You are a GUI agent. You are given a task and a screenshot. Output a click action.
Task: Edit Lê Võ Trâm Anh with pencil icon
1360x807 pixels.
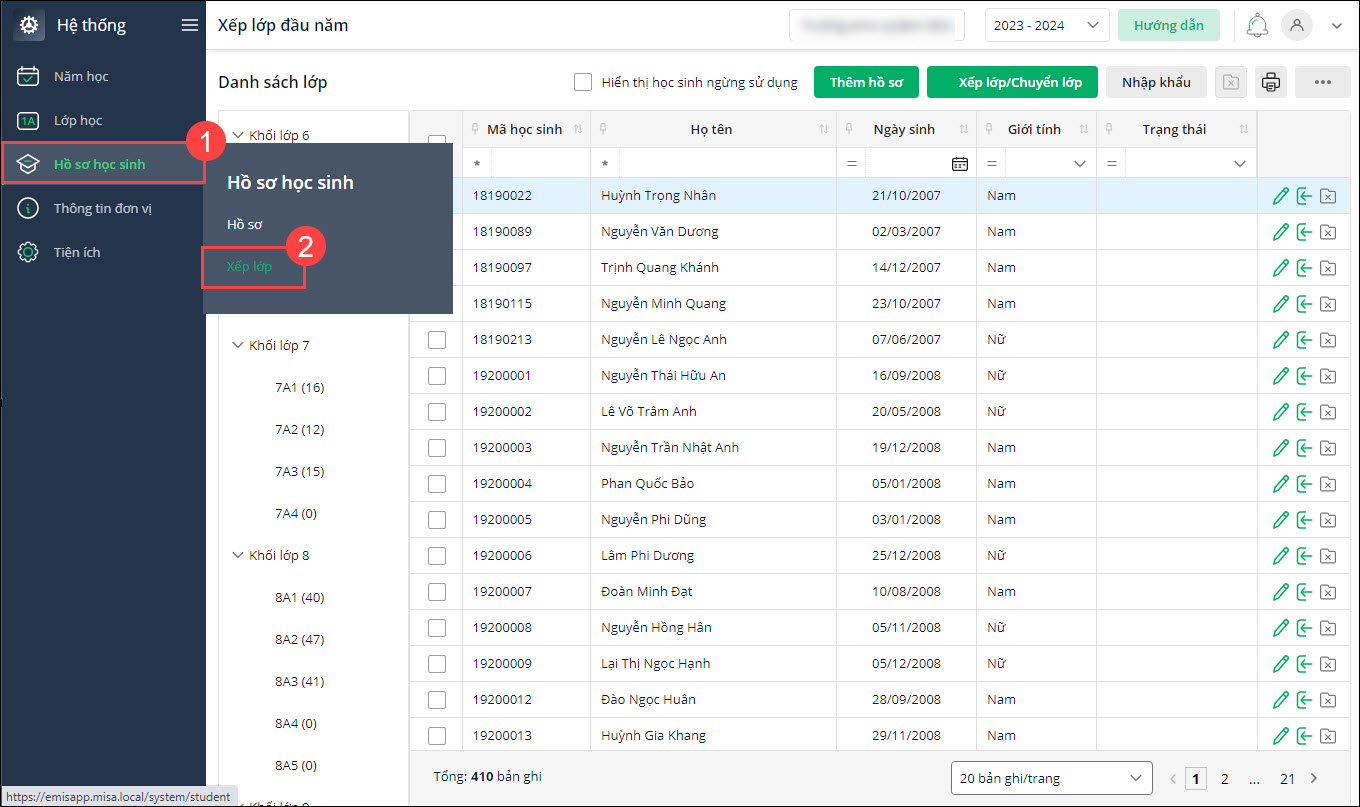(x=1280, y=412)
